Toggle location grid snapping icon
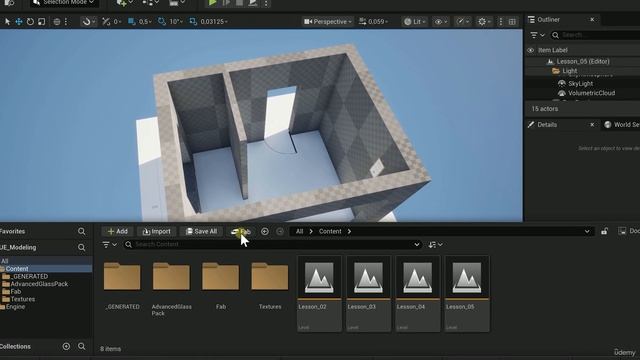 pos(106,22)
